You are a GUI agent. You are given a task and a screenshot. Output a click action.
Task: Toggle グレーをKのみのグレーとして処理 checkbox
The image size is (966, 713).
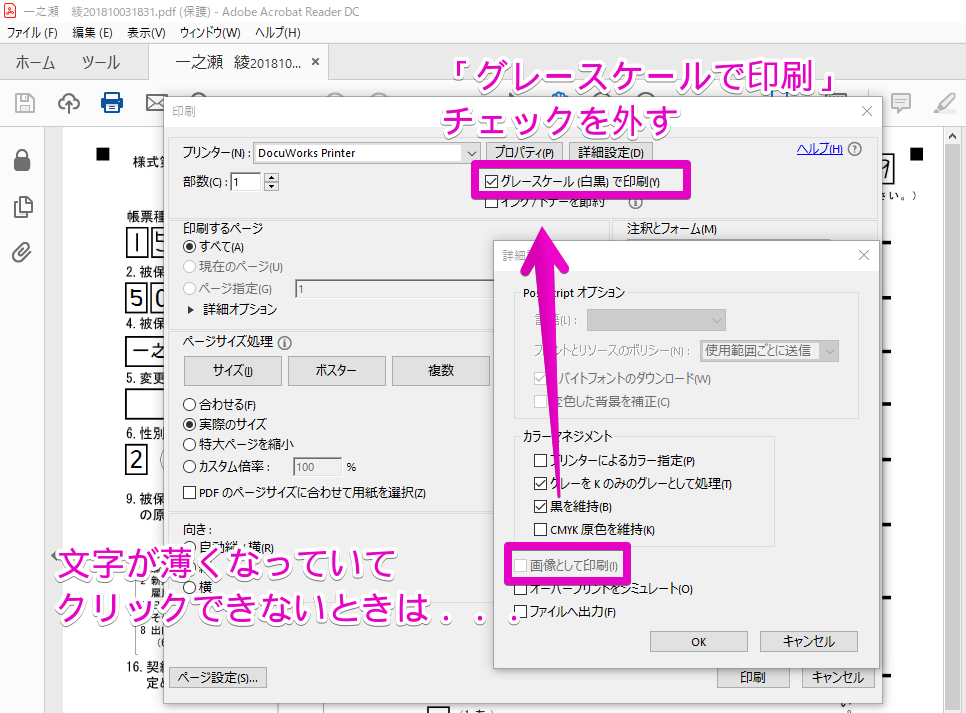pyautogui.click(x=540, y=483)
